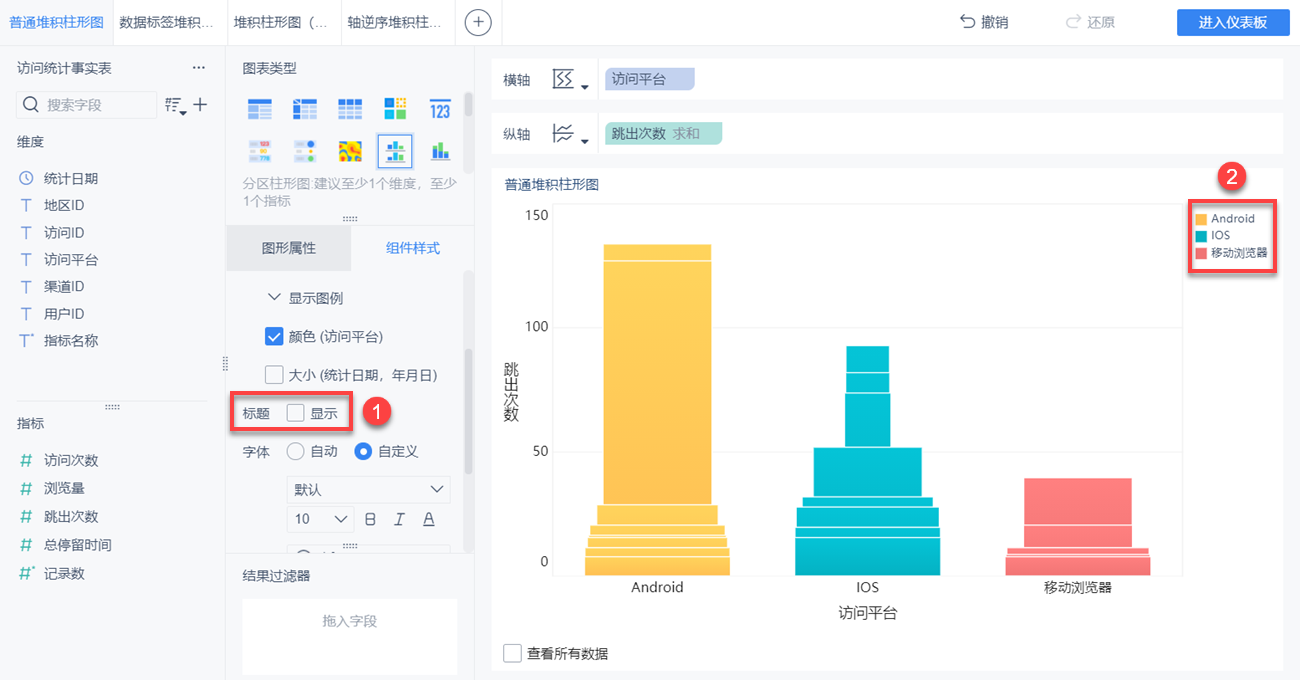The height and width of the screenshot is (680, 1300).
Task: Select the 浏览量 measure field
Action: pos(64,489)
